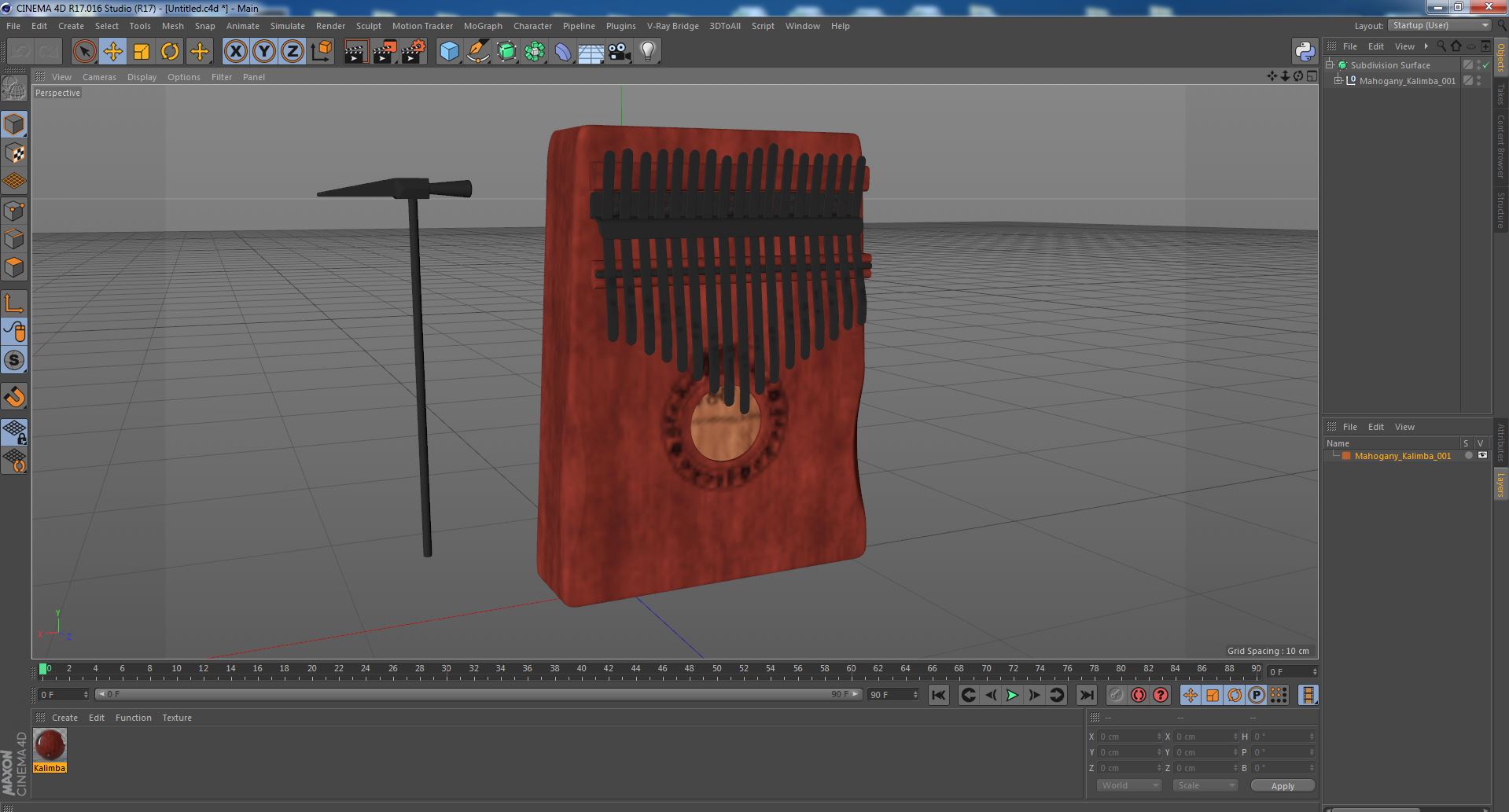Toggle Z axis lock
Viewport: 1509px width, 812px height.
tap(293, 52)
